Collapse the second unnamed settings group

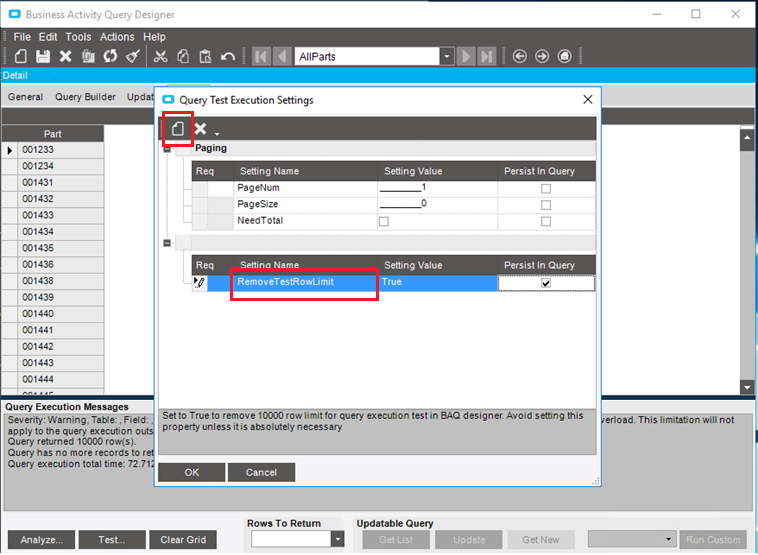coord(167,243)
